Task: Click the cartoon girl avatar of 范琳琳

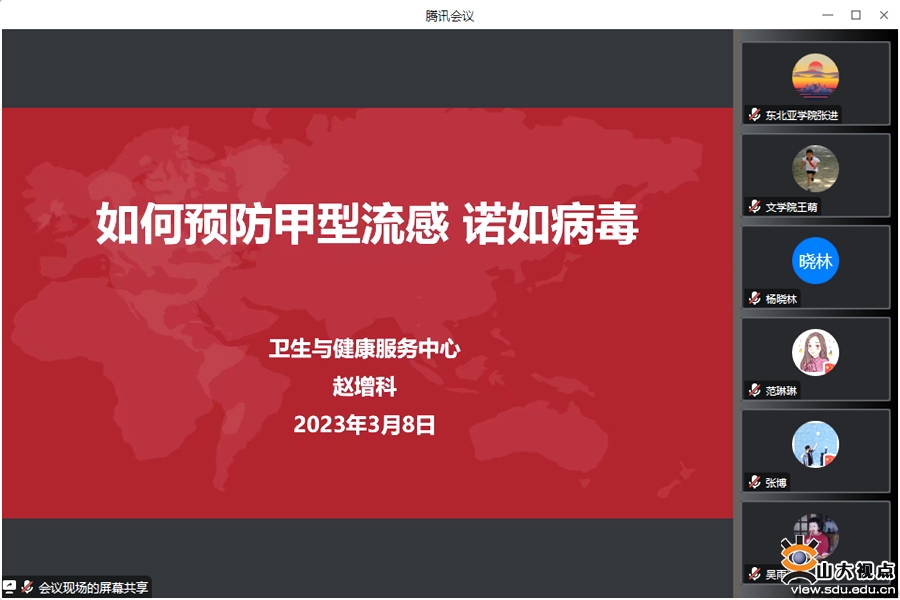Action: [815, 352]
